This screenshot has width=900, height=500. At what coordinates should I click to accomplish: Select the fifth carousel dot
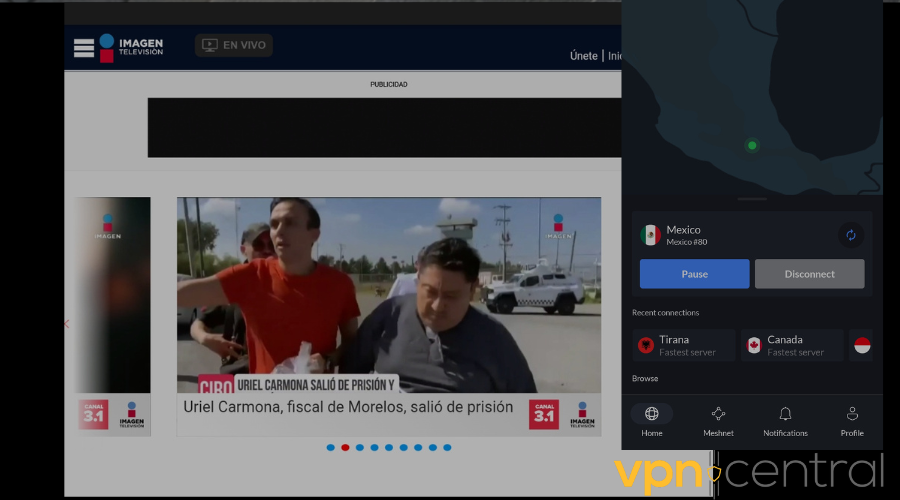tap(389, 448)
